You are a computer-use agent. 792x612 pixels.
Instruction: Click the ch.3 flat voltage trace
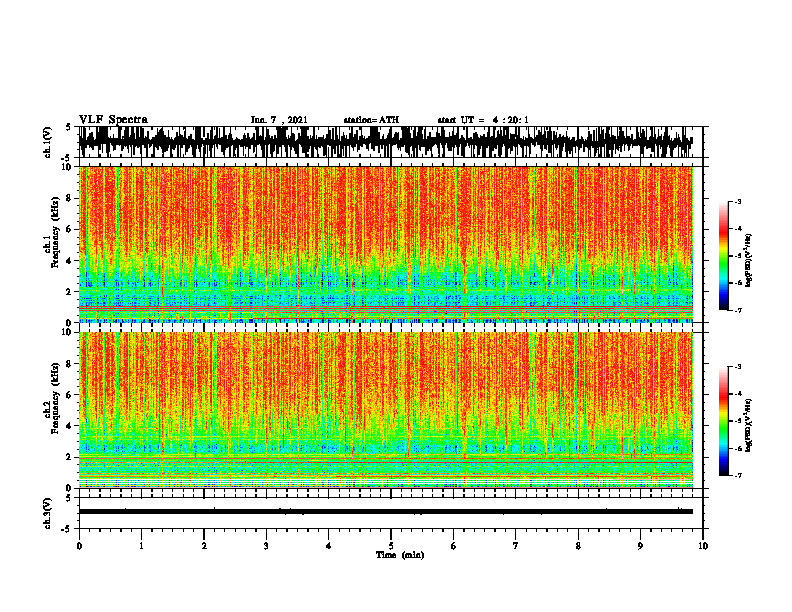pos(386,512)
